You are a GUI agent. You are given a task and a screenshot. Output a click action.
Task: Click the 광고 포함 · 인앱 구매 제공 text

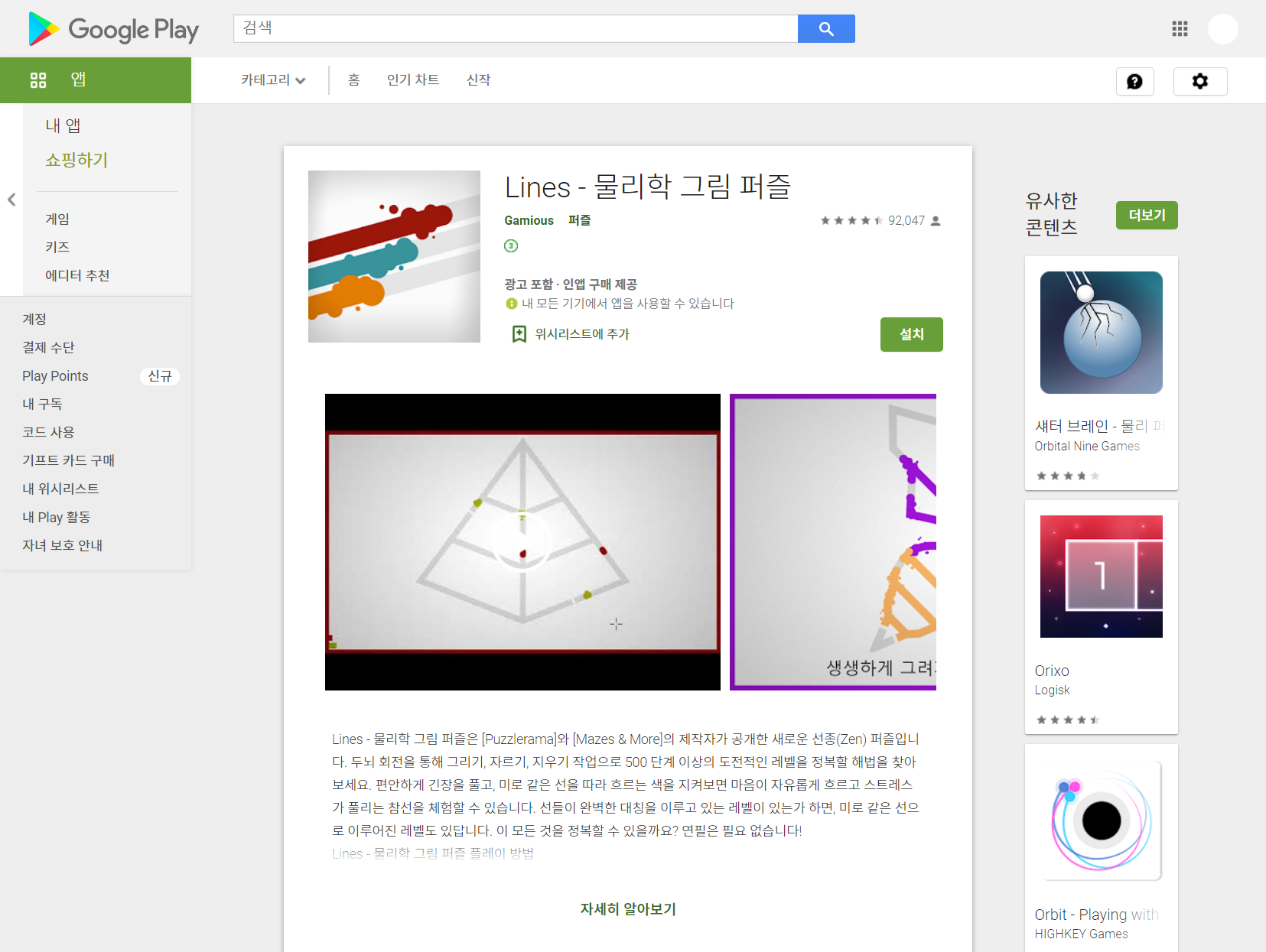571,284
